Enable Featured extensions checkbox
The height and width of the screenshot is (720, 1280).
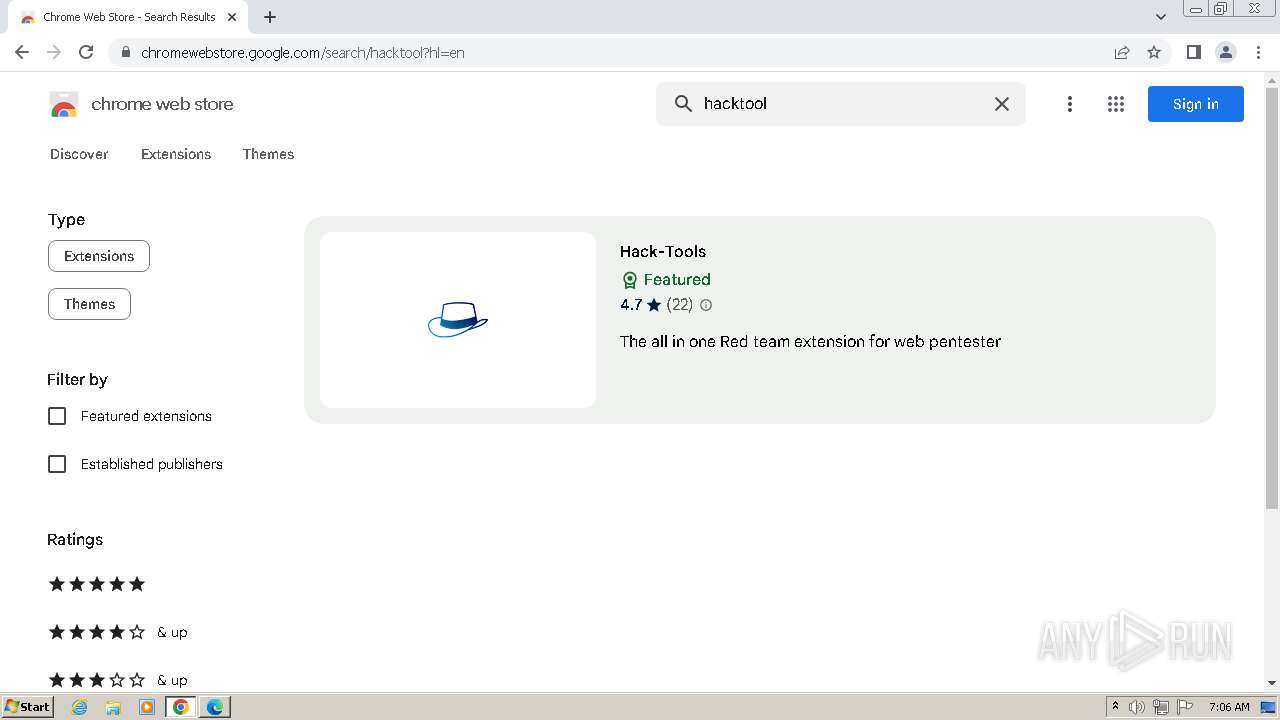click(x=57, y=416)
